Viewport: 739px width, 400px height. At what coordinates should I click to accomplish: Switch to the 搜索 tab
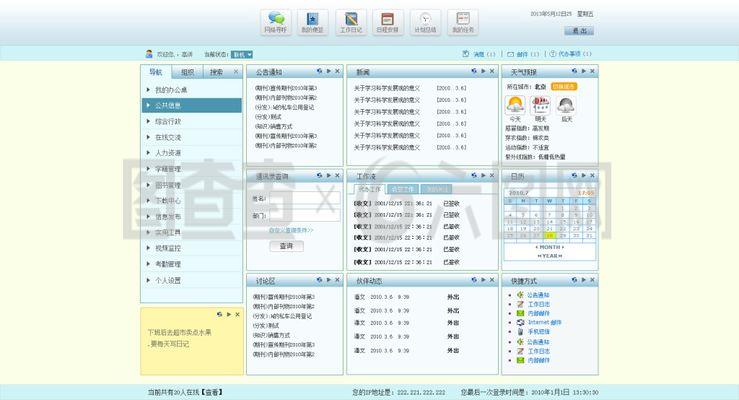point(217,73)
